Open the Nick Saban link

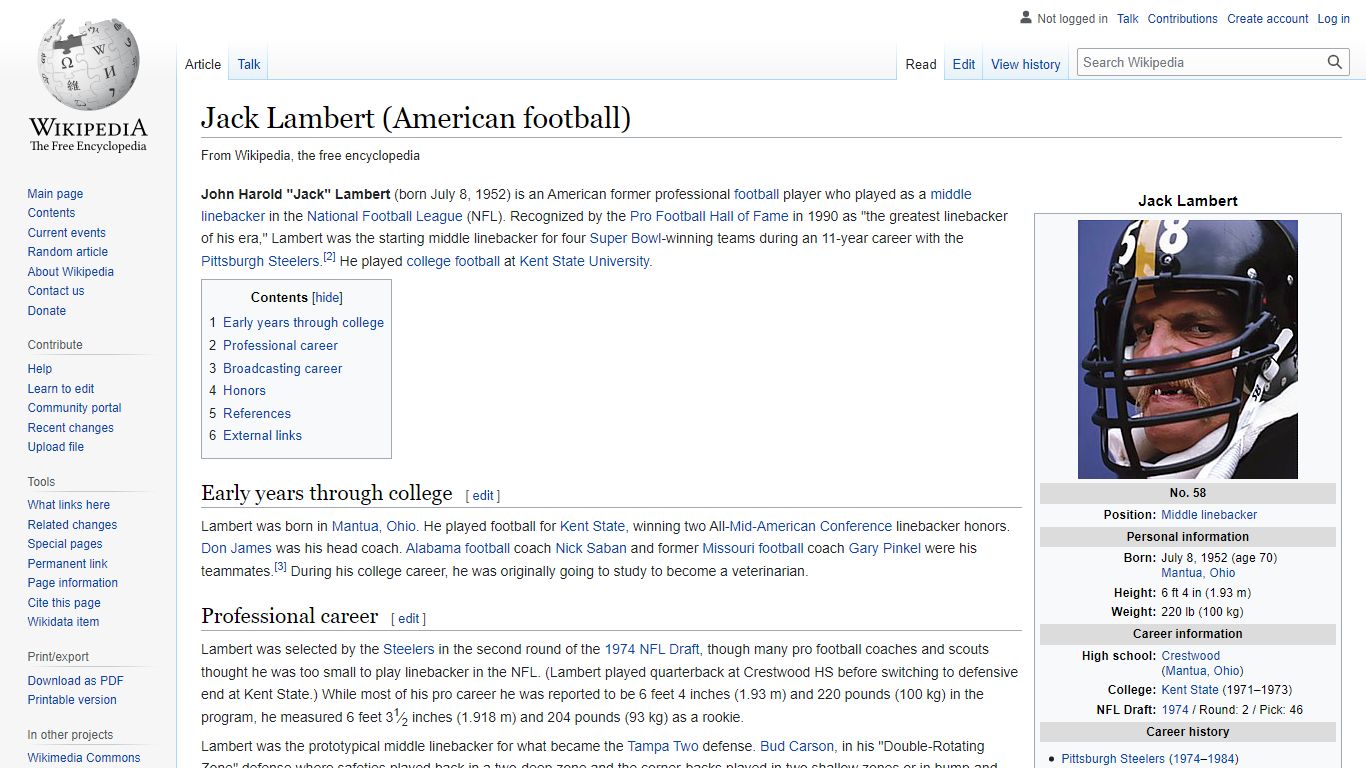pyautogui.click(x=591, y=549)
